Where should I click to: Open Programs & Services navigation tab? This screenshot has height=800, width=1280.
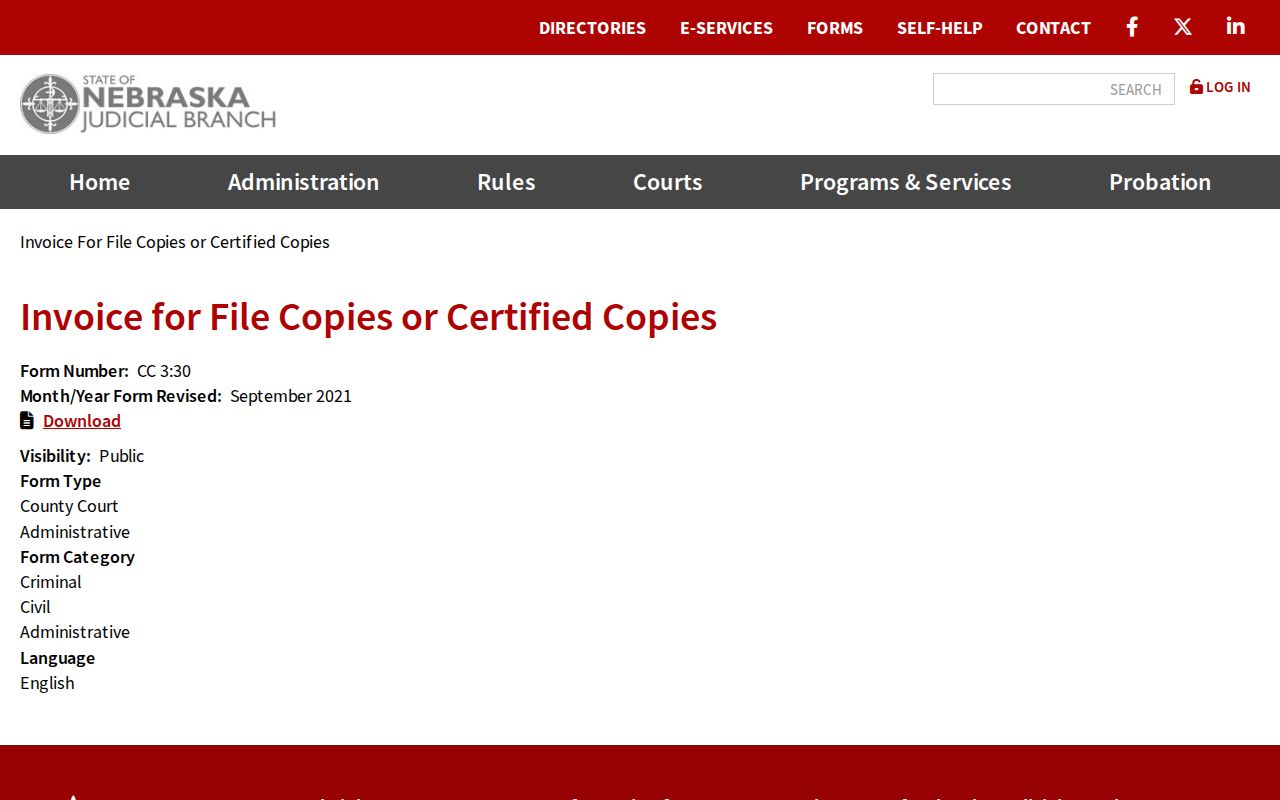[905, 182]
